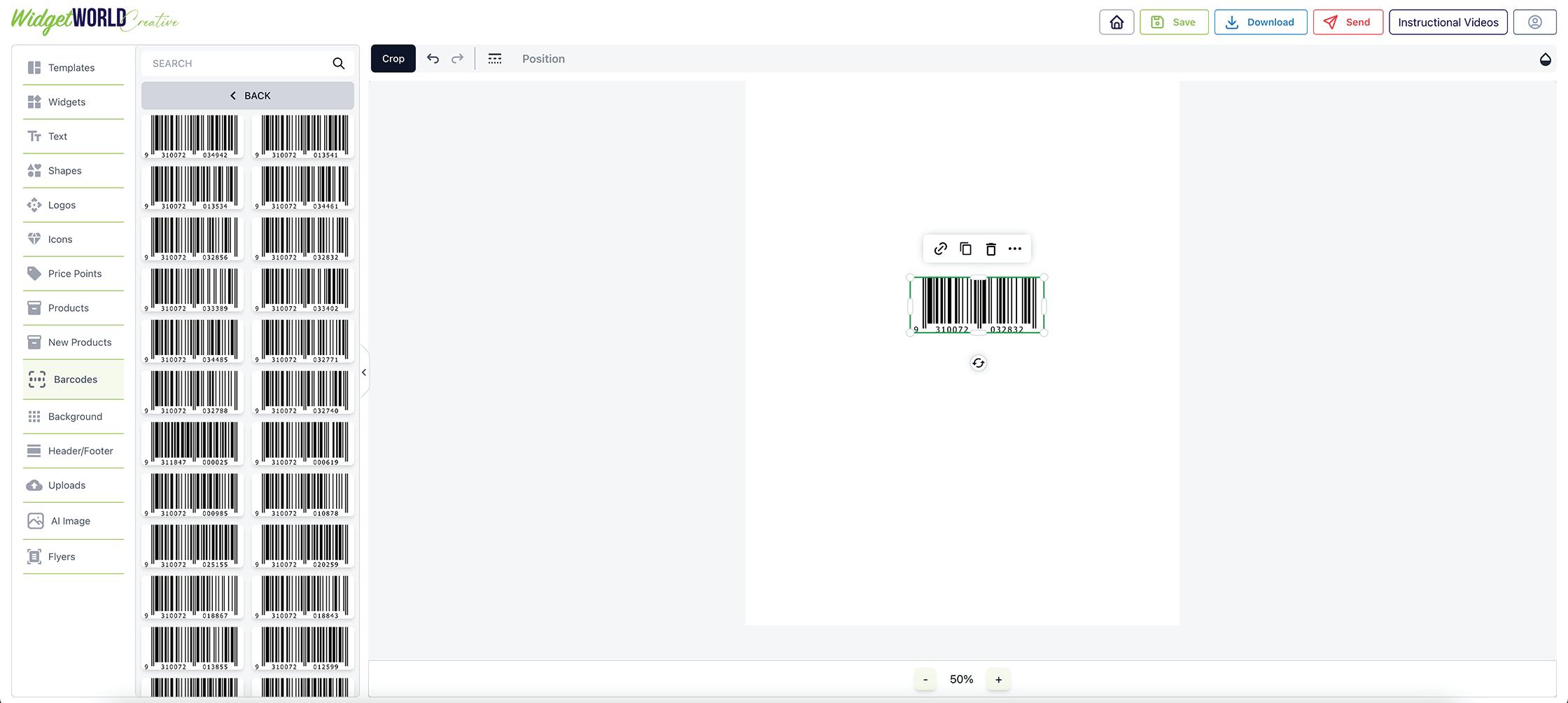Viewport: 1568px width, 703px height.
Task: Open the Widgets panel
Action: click(73, 102)
